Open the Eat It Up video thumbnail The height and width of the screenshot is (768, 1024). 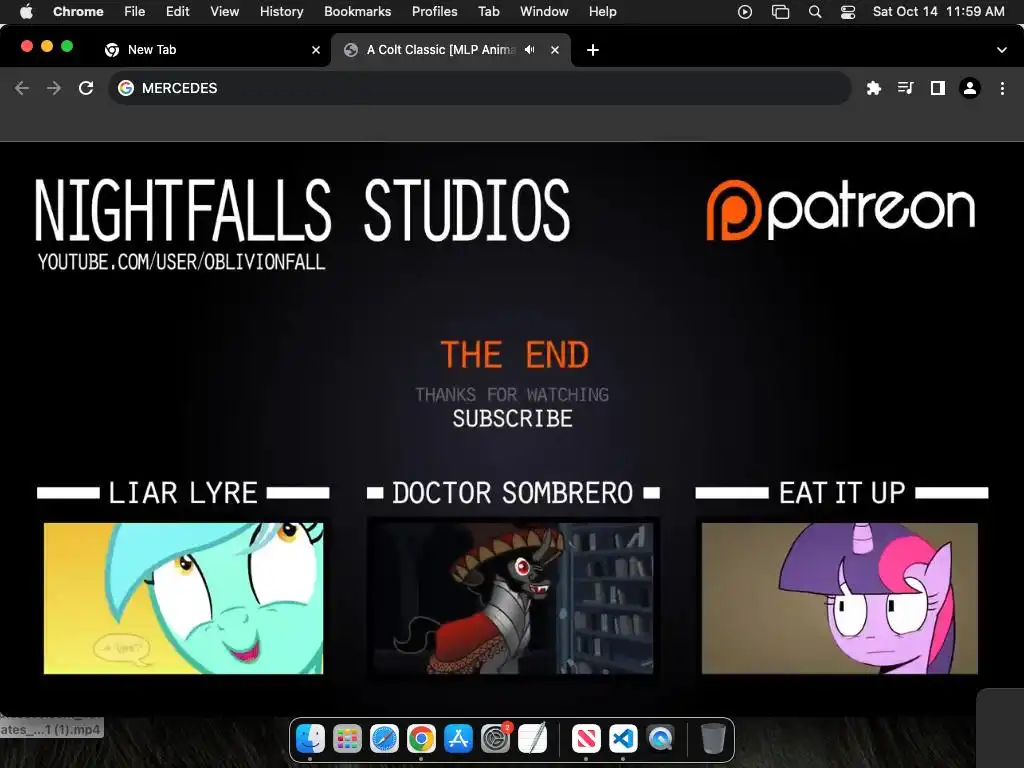[840, 598]
